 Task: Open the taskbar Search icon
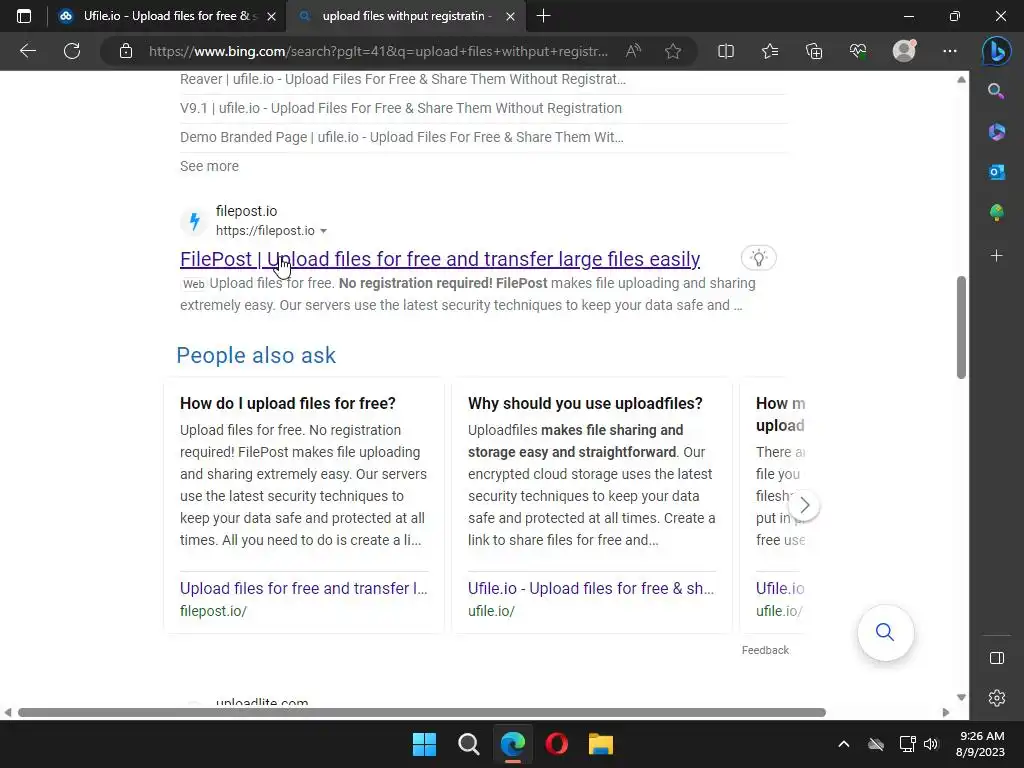468,744
